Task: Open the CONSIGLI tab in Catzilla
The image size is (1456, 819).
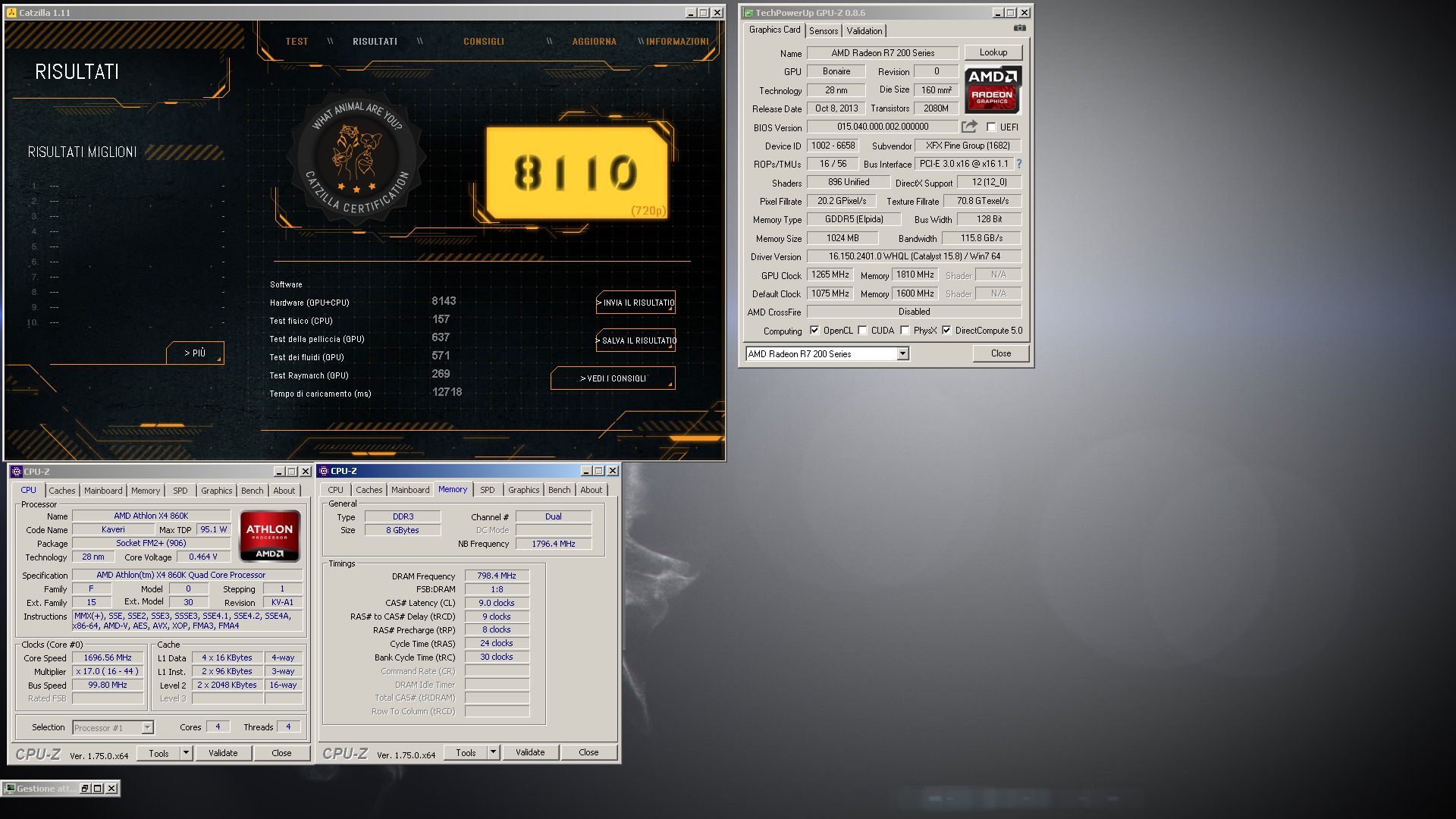Action: point(484,42)
